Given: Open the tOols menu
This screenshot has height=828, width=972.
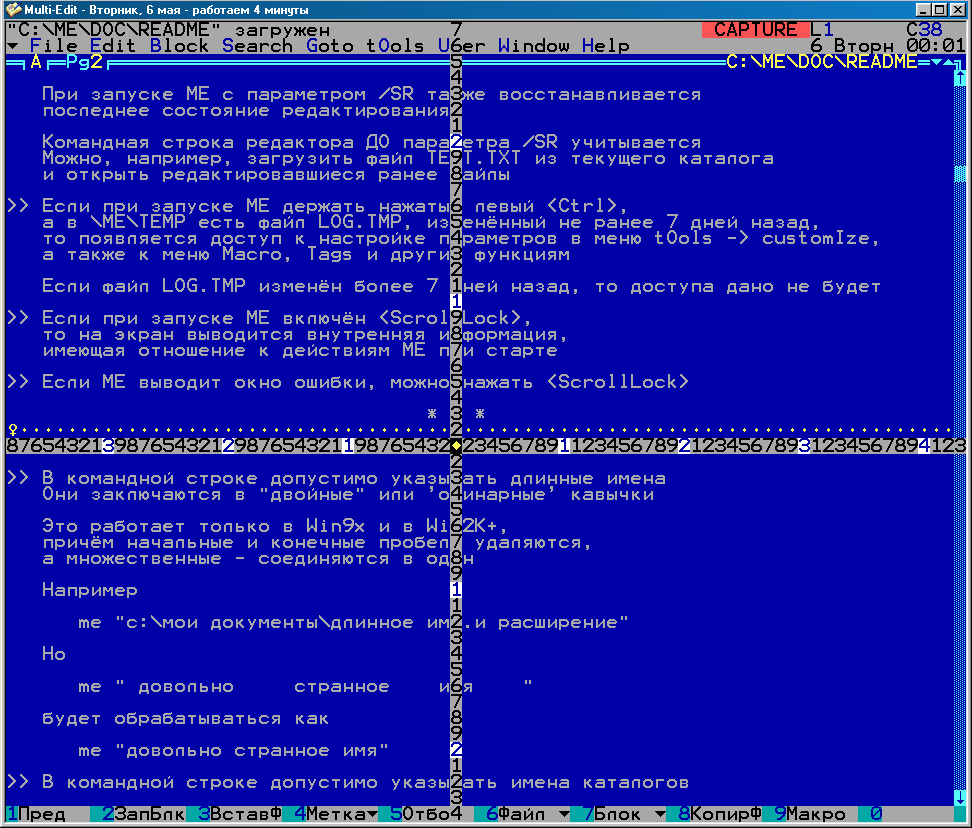Looking at the screenshot, I should point(395,46).
